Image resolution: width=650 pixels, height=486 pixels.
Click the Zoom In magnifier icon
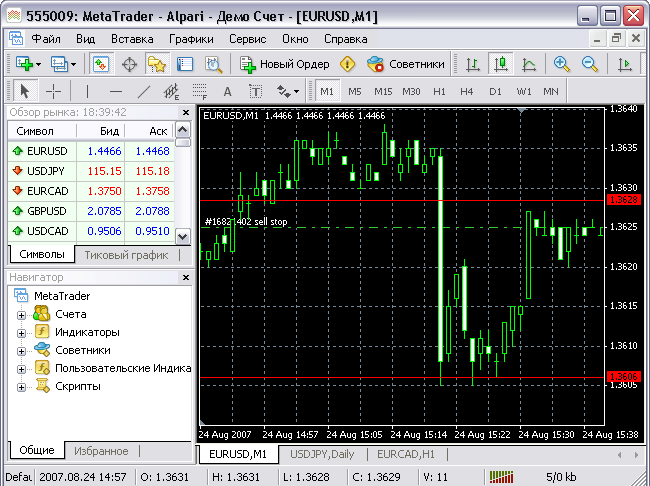tap(561, 64)
